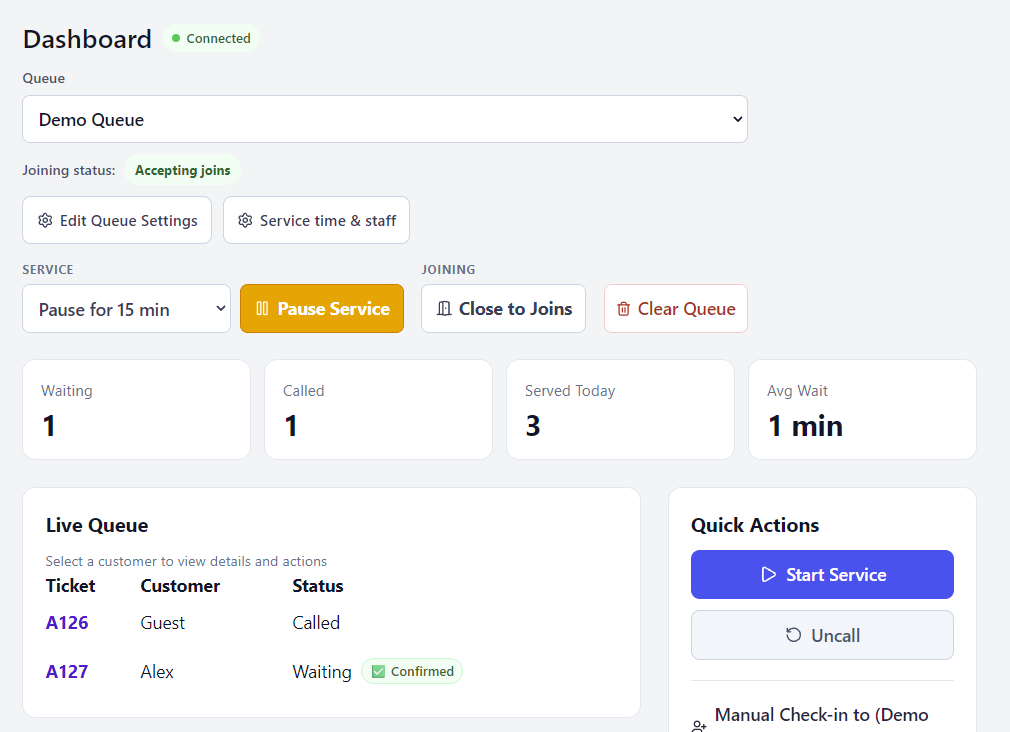Click the undo arrow icon on Uncall
The image size is (1010, 732).
click(794, 635)
